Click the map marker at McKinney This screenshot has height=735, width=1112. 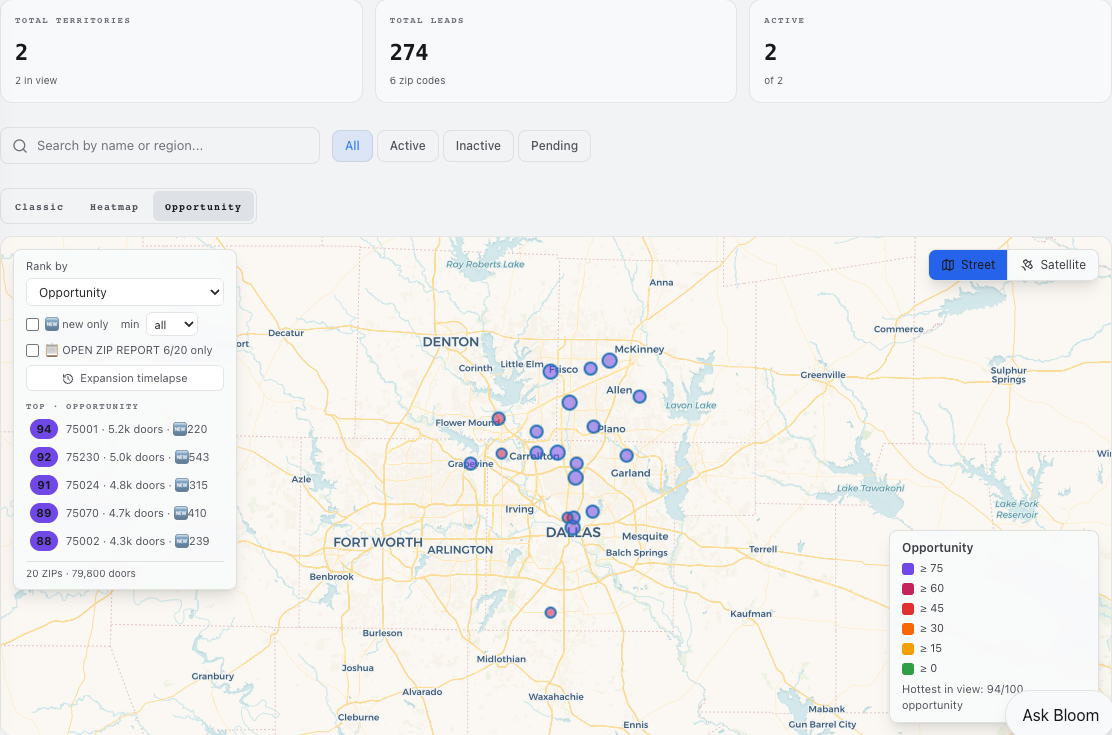[x=609, y=360]
